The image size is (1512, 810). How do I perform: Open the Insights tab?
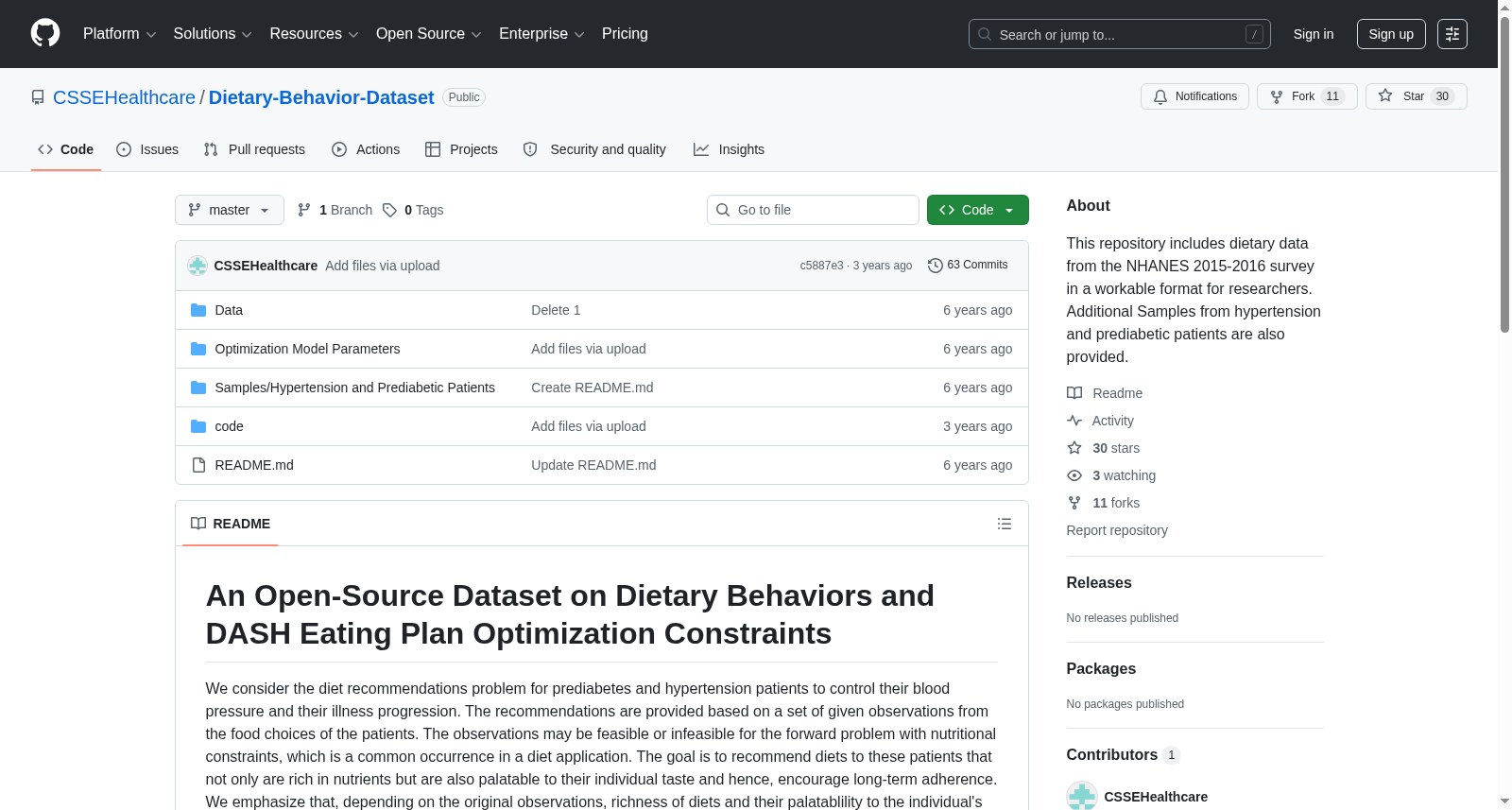[x=729, y=149]
